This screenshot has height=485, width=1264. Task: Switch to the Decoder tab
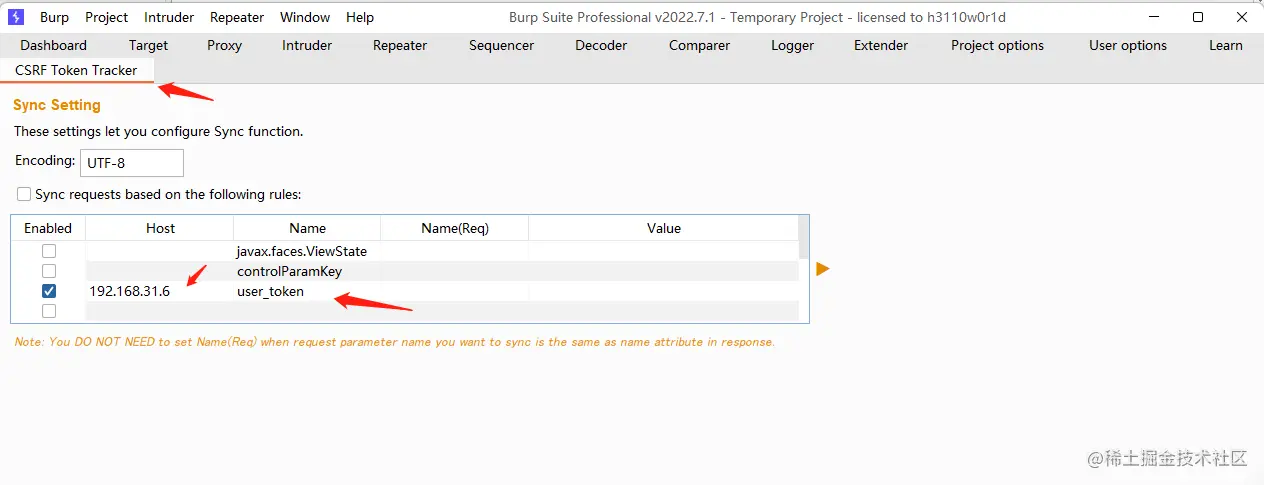point(602,45)
